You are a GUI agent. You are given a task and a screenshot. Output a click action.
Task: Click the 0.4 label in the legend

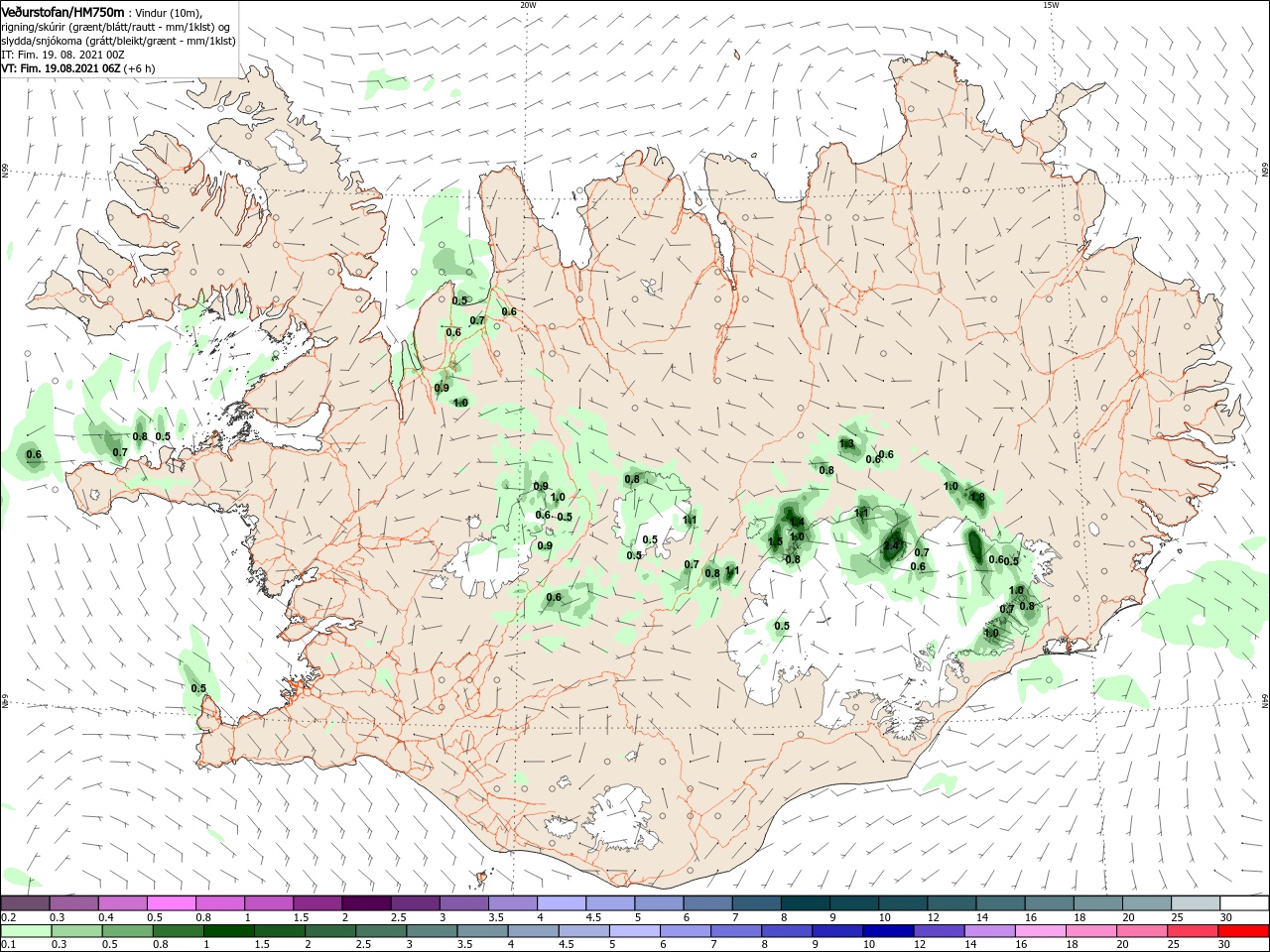[x=106, y=917]
